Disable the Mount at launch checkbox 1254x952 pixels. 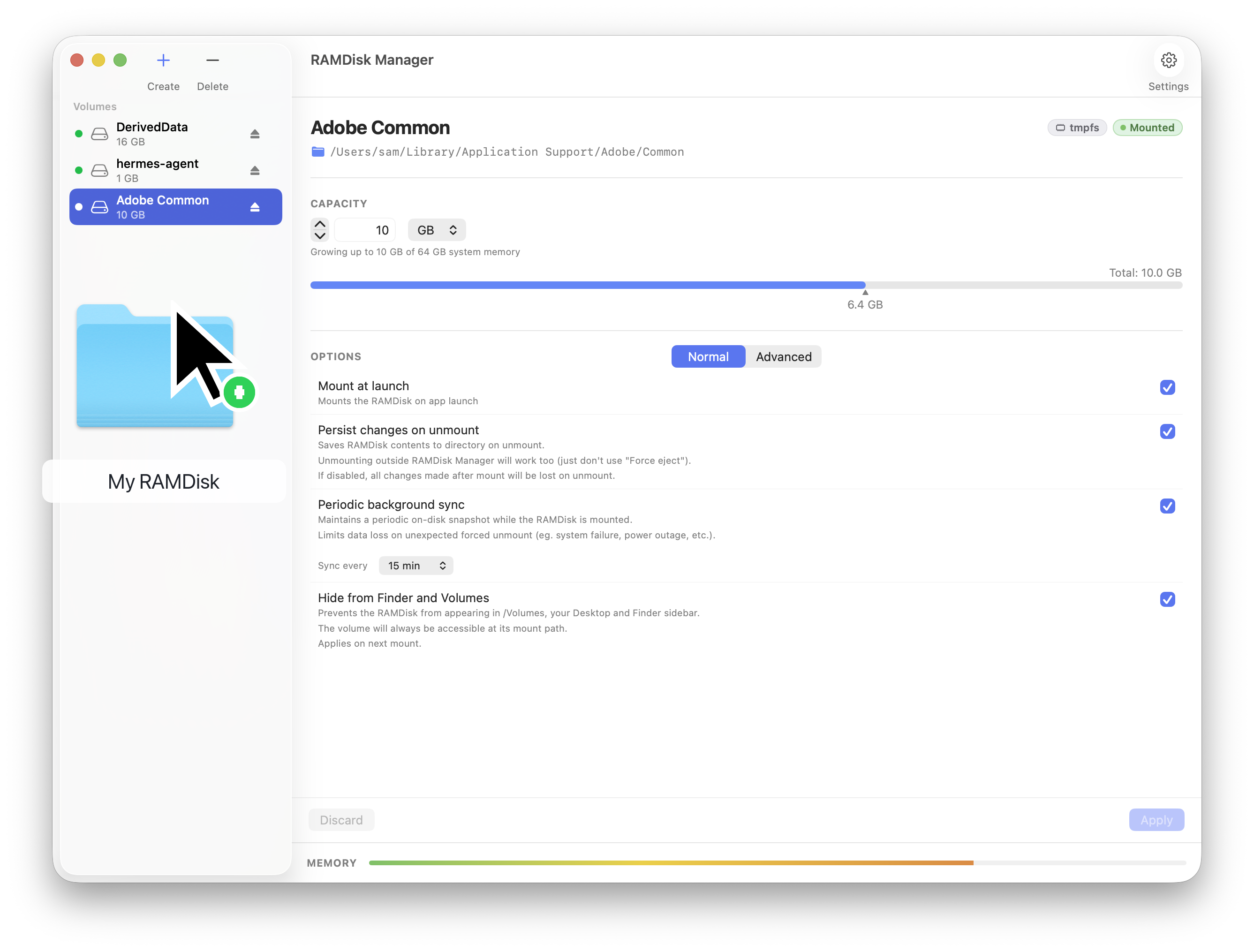click(x=1167, y=387)
